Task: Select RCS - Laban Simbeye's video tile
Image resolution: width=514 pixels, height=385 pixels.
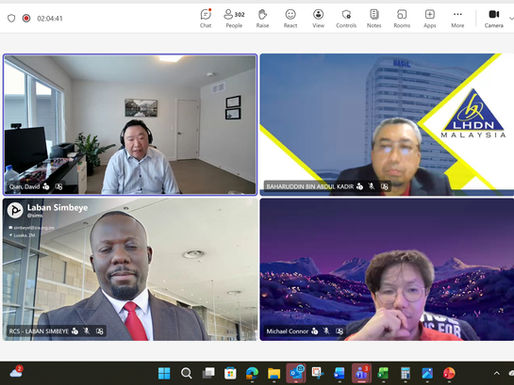Action: click(x=130, y=269)
